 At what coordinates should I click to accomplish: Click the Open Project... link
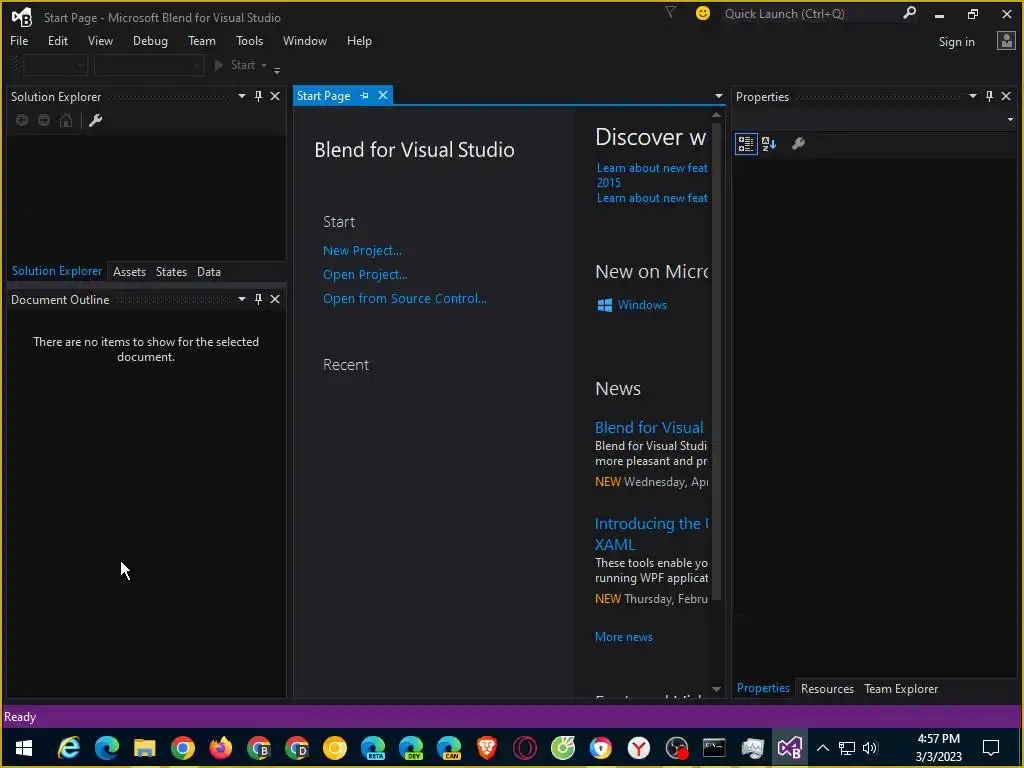pos(365,274)
